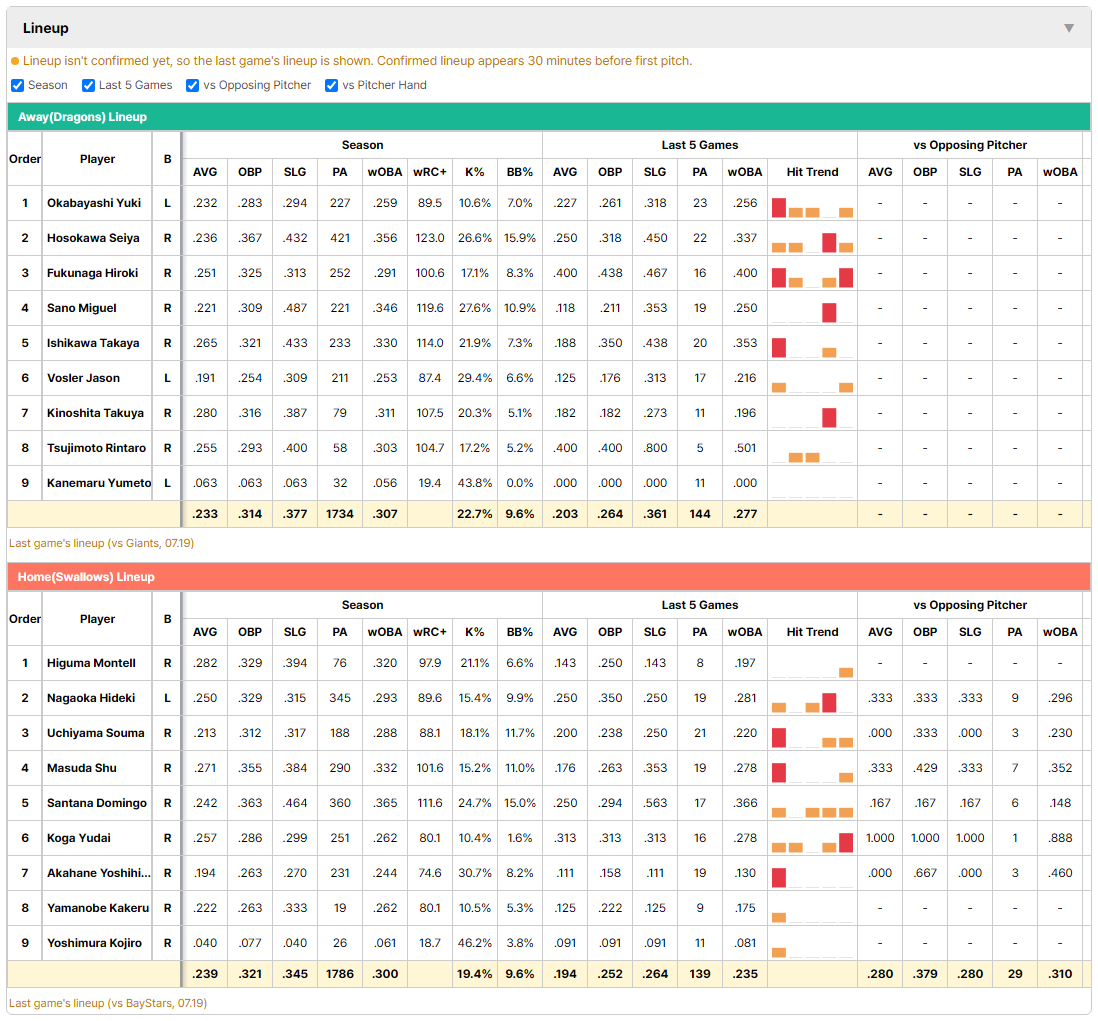The width and height of the screenshot is (1098, 1021).
Task: Open Nagaoka Hideki hit trend chart
Action: tap(812, 702)
